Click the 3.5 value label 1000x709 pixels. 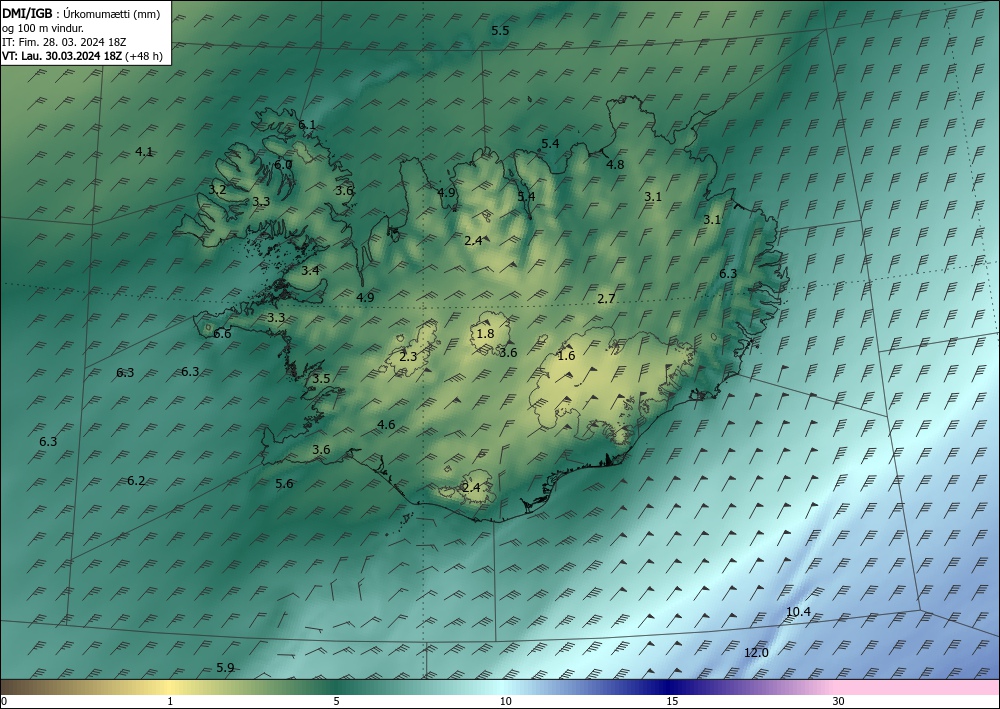[321, 379]
